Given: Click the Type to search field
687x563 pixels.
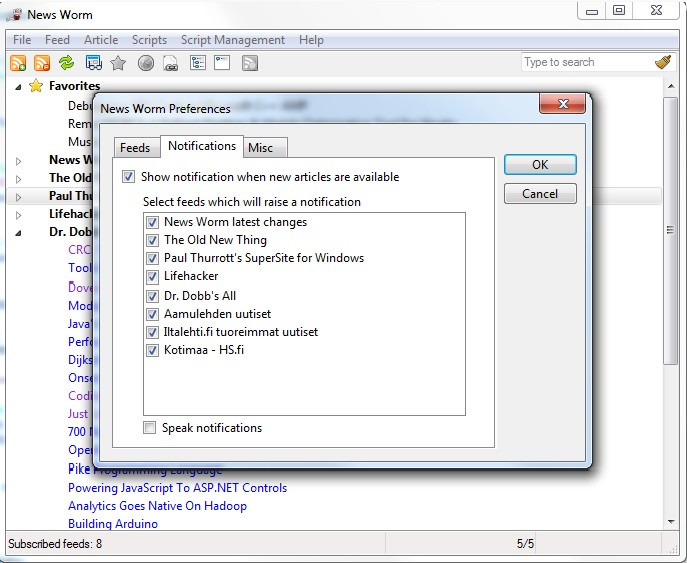Looking at the screenshot, I should point(587,62).
